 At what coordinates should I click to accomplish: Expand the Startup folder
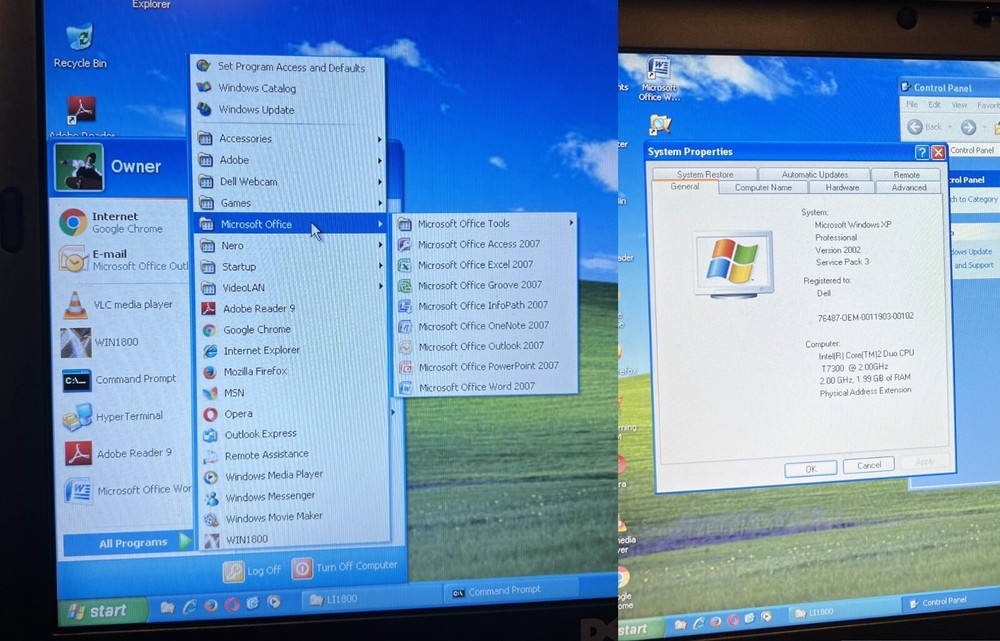pos(290,267)
